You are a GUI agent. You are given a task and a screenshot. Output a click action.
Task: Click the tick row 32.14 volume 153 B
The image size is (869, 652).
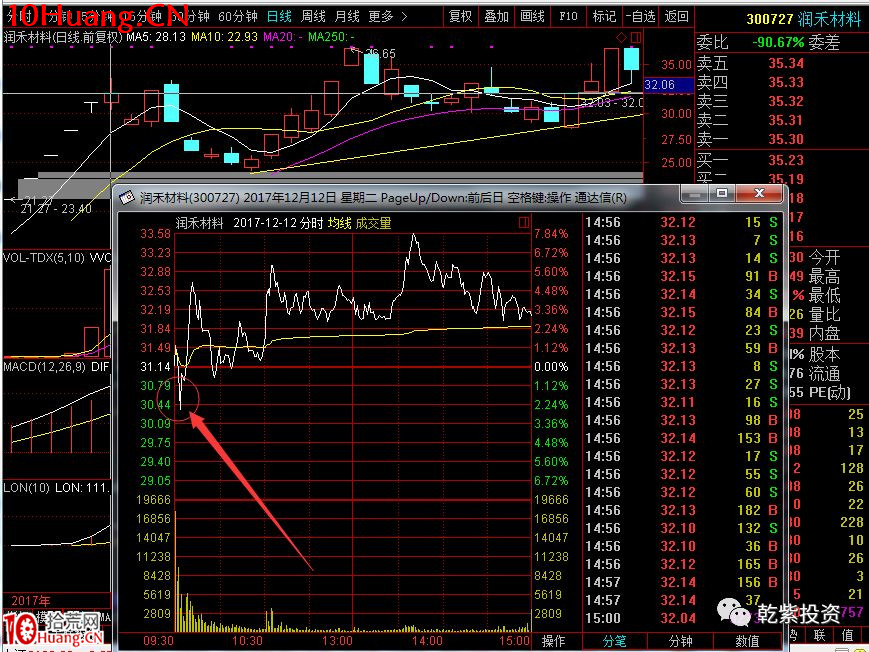682,438
